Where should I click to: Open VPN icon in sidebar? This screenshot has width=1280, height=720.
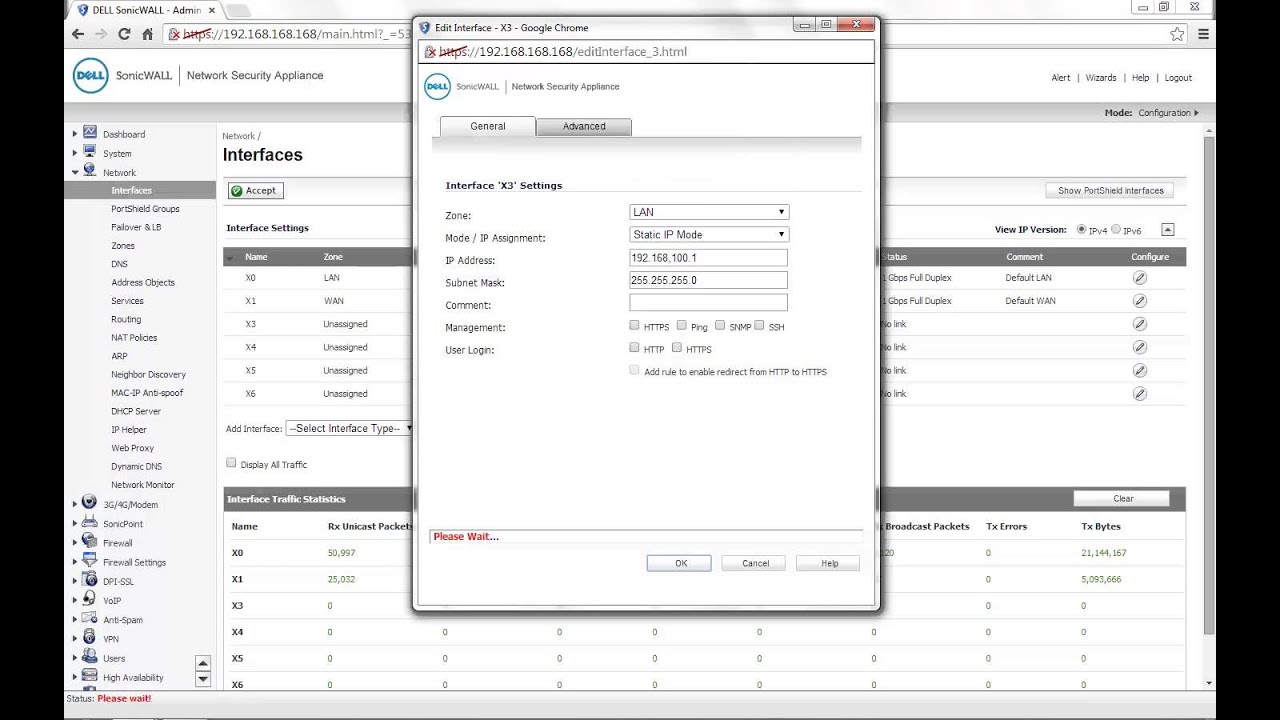click(90, 638)
